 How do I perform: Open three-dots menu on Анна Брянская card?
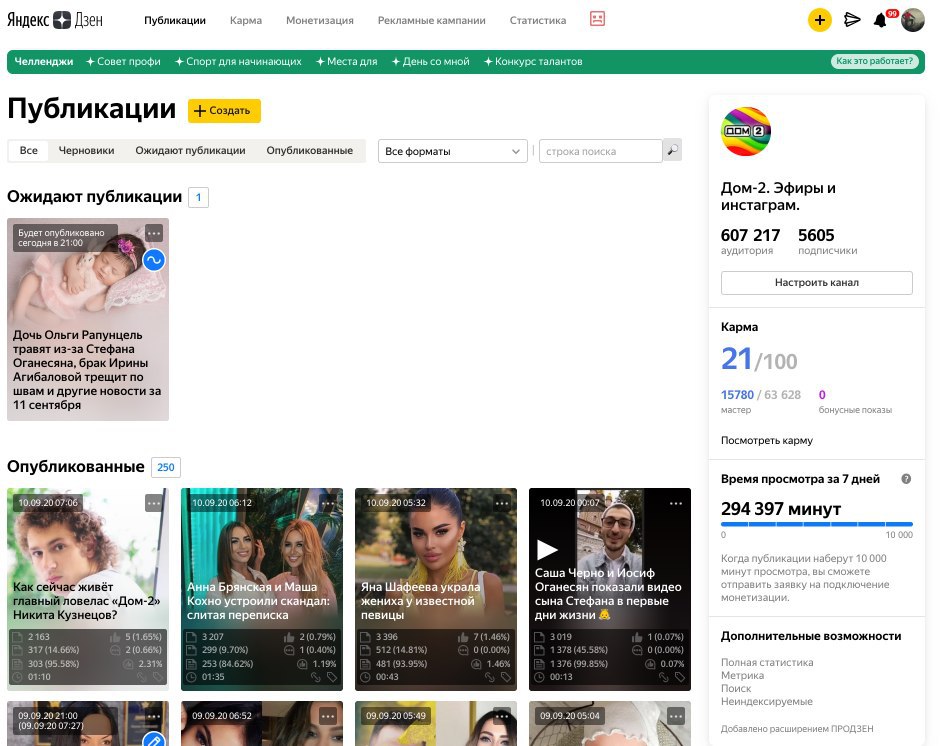point(328,503)
